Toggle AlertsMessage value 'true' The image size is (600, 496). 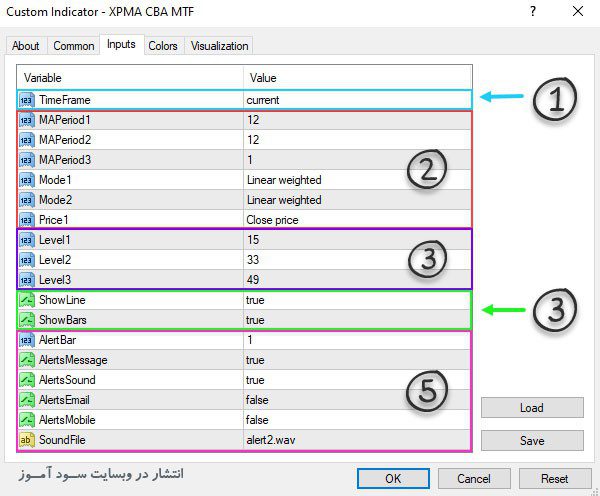tap(357, 360)
